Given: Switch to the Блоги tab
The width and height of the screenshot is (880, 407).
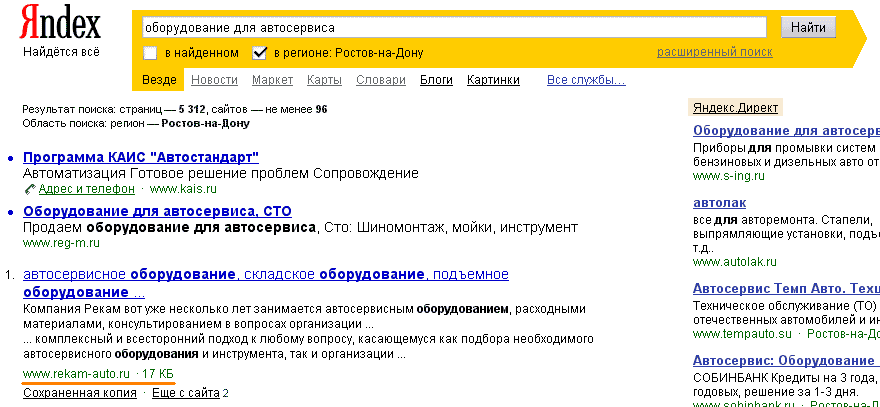Looking at the screenshot, I should coord(436,80).
